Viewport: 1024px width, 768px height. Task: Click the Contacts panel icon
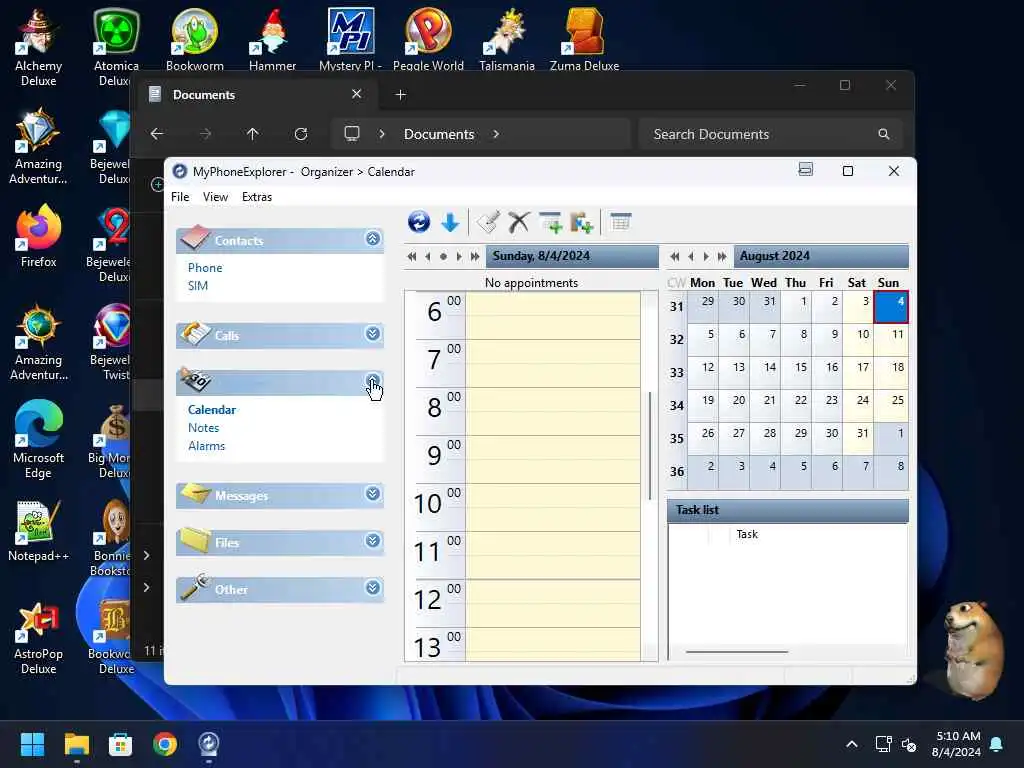click(195, 238)
